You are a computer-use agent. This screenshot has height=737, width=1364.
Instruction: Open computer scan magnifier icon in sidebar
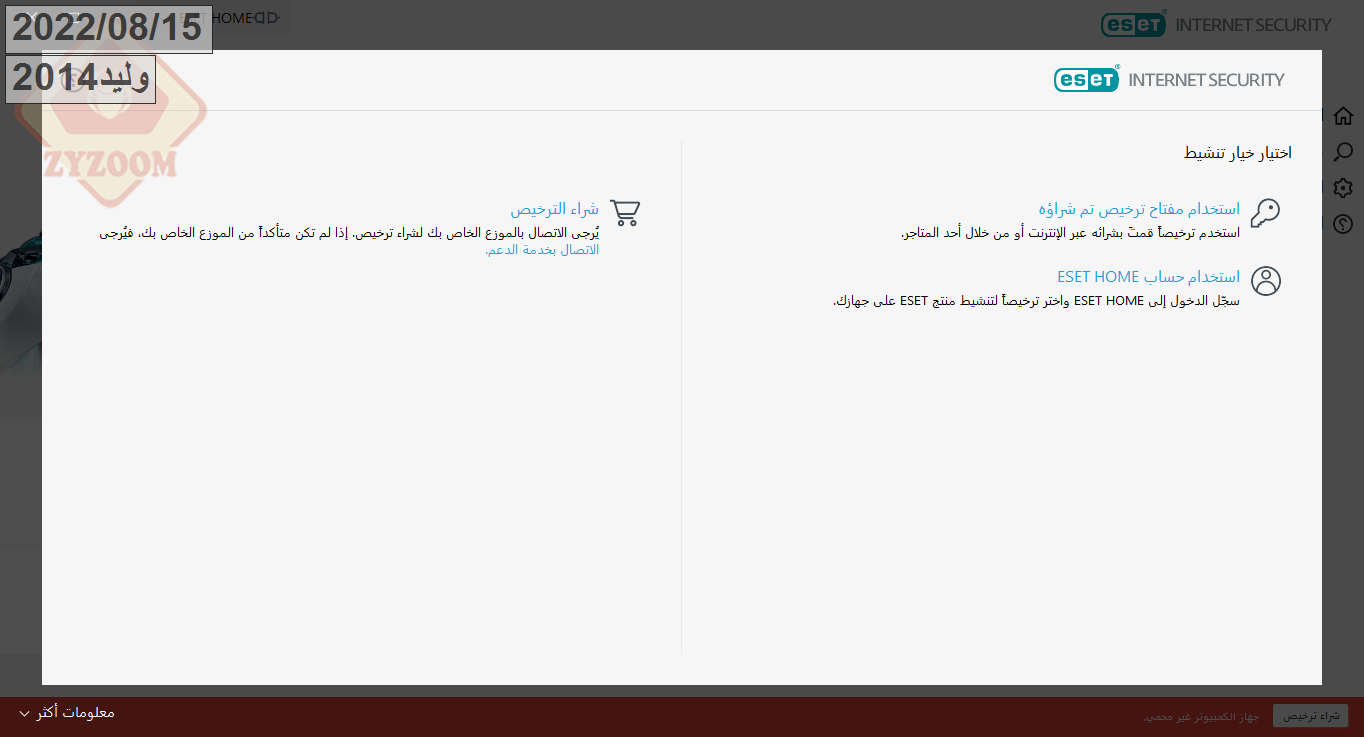pos(1343,152)
